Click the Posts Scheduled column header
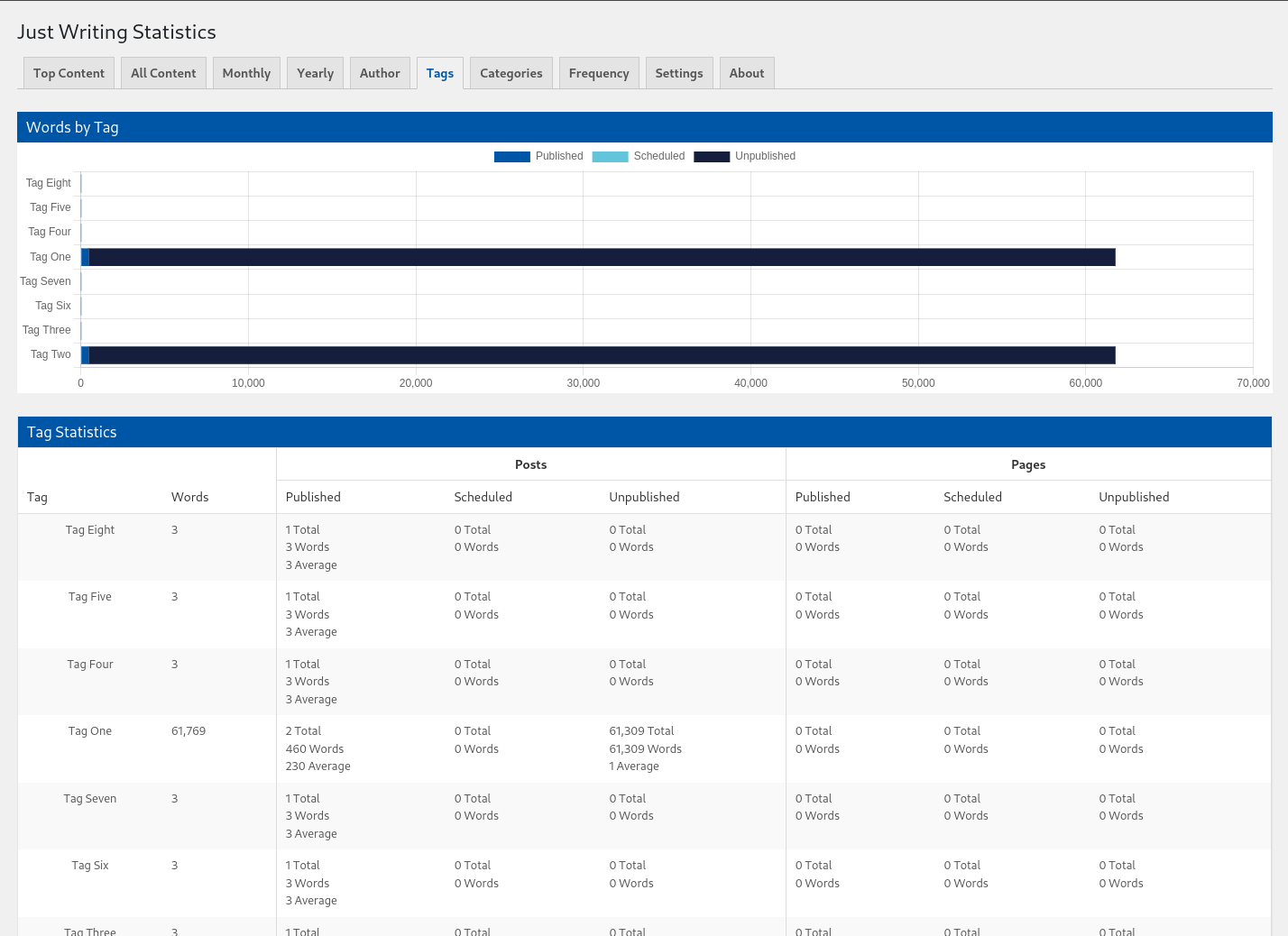This screenshot has height=936, width=1288. pos(483,497)
